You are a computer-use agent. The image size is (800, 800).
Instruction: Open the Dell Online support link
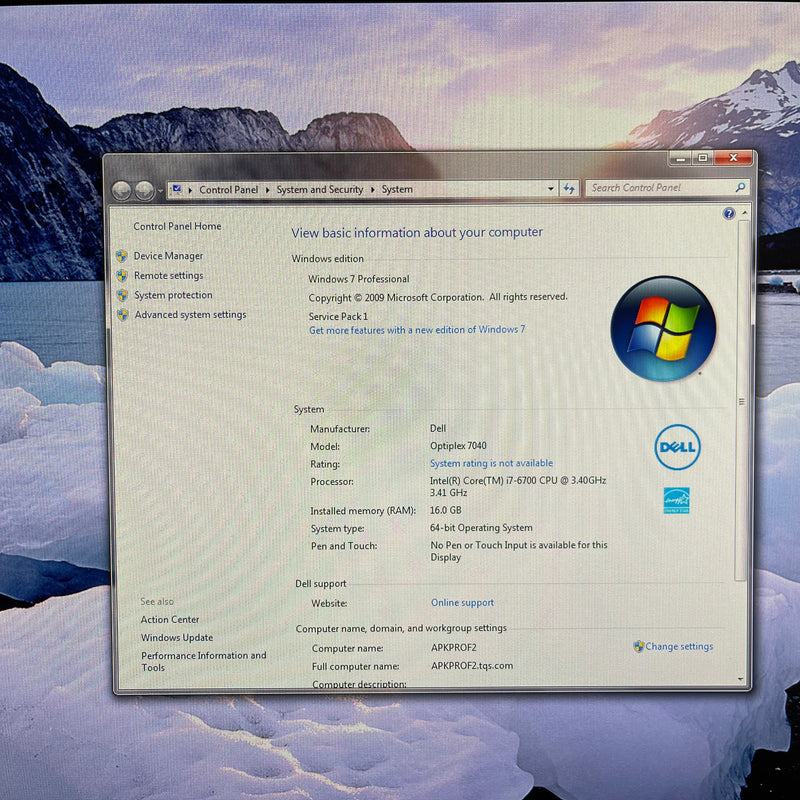(x=462, y=603)
